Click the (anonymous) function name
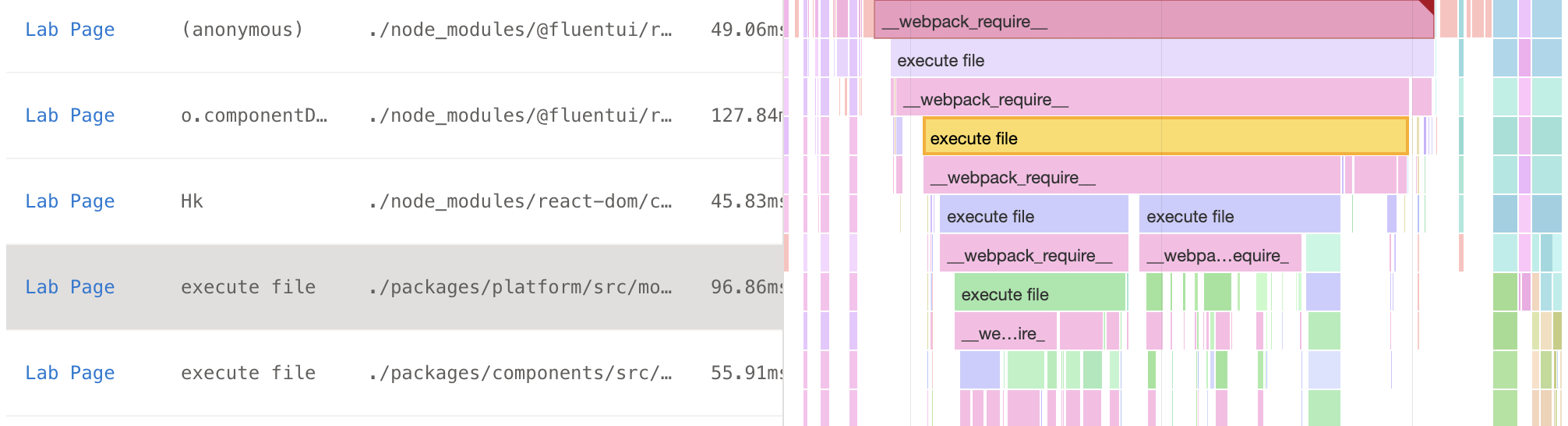This screenshot has width=1568, height=426. click(x=242, y=30)
